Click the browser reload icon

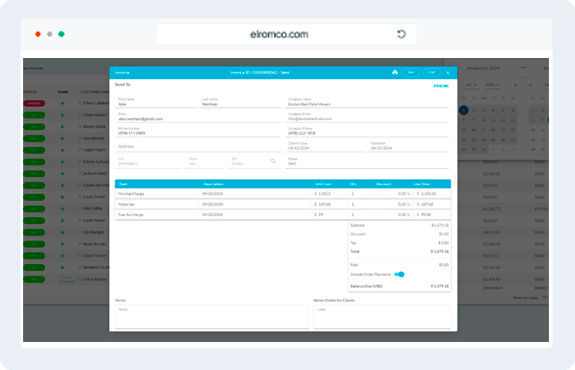[x=402, y=34]
